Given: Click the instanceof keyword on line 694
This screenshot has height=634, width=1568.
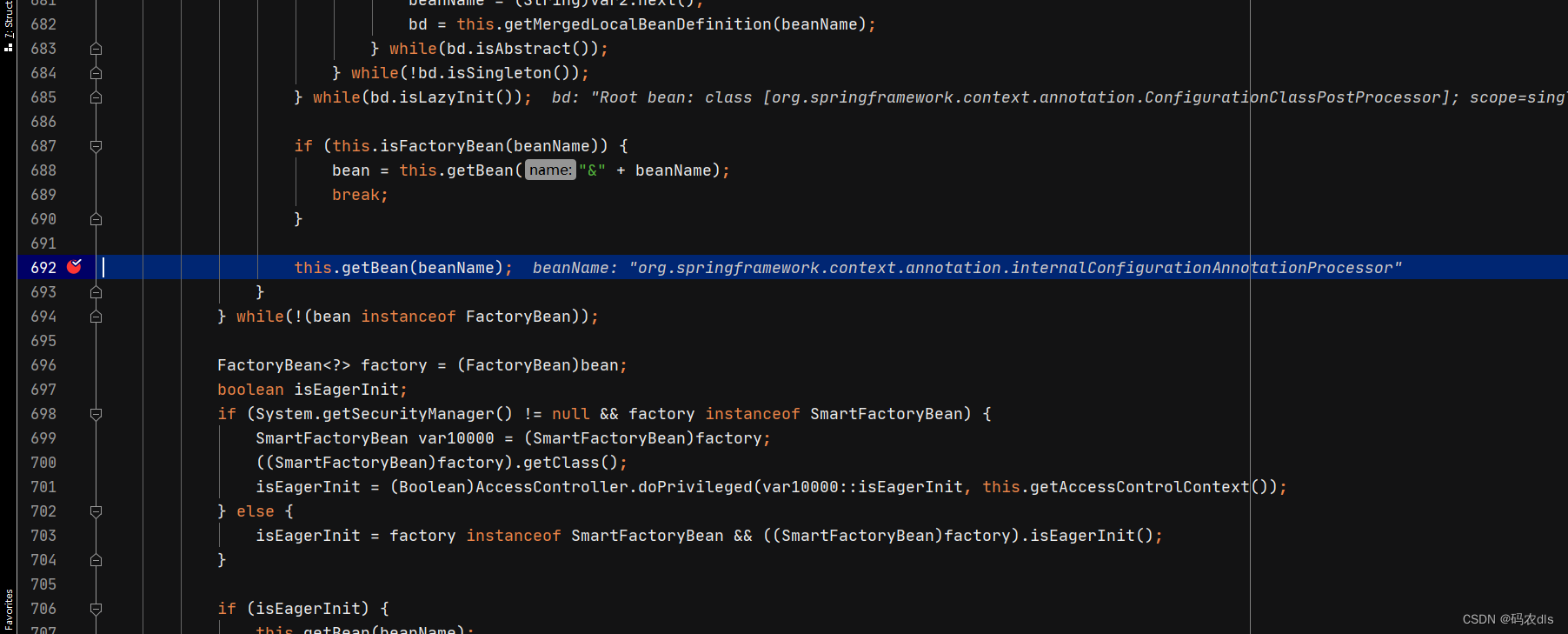Looking at the screenshot, I should coord(409,317).
